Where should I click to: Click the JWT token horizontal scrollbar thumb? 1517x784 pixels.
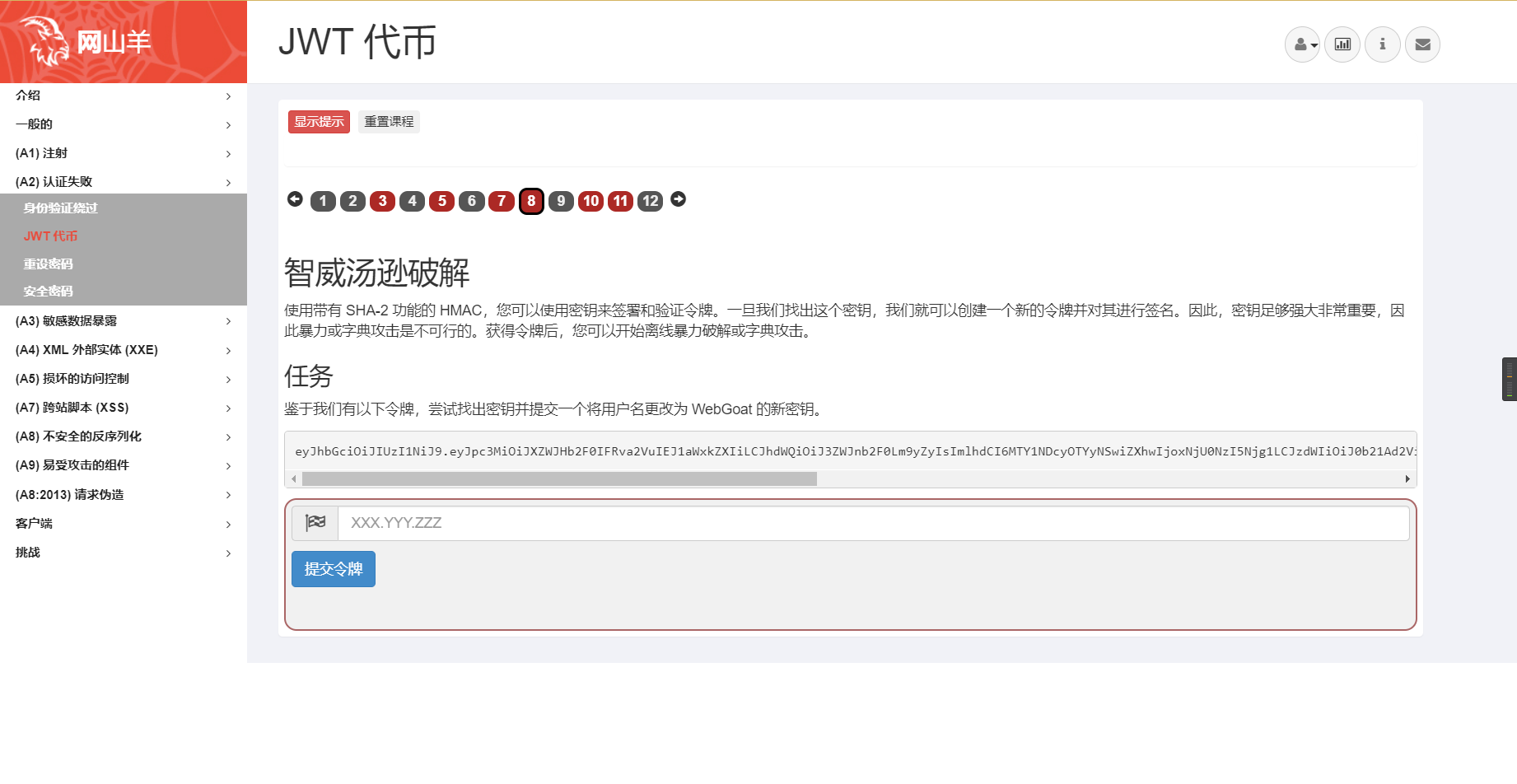pyautogui.click(x=559, y=479)
